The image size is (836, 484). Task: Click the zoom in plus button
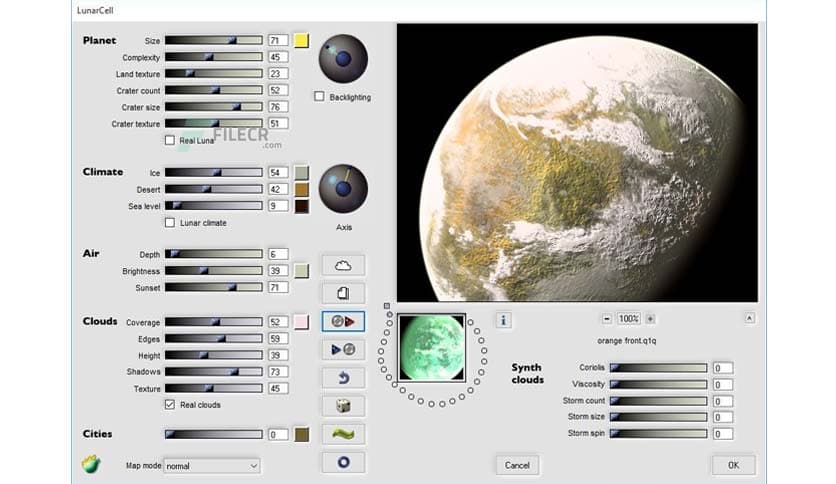point(650,319)
